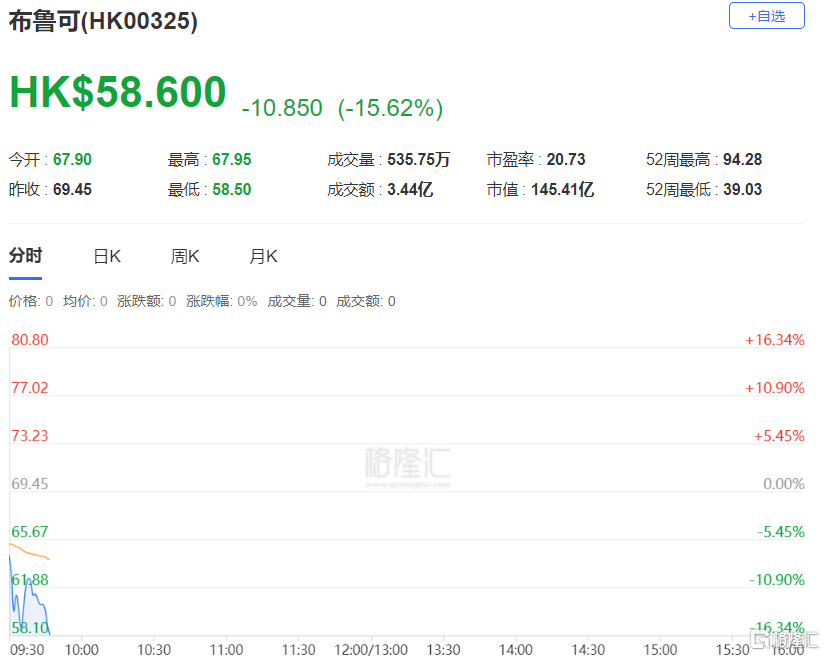Click the orange average price line
This screenshot has width=825, height=656.
pos(29,553)
